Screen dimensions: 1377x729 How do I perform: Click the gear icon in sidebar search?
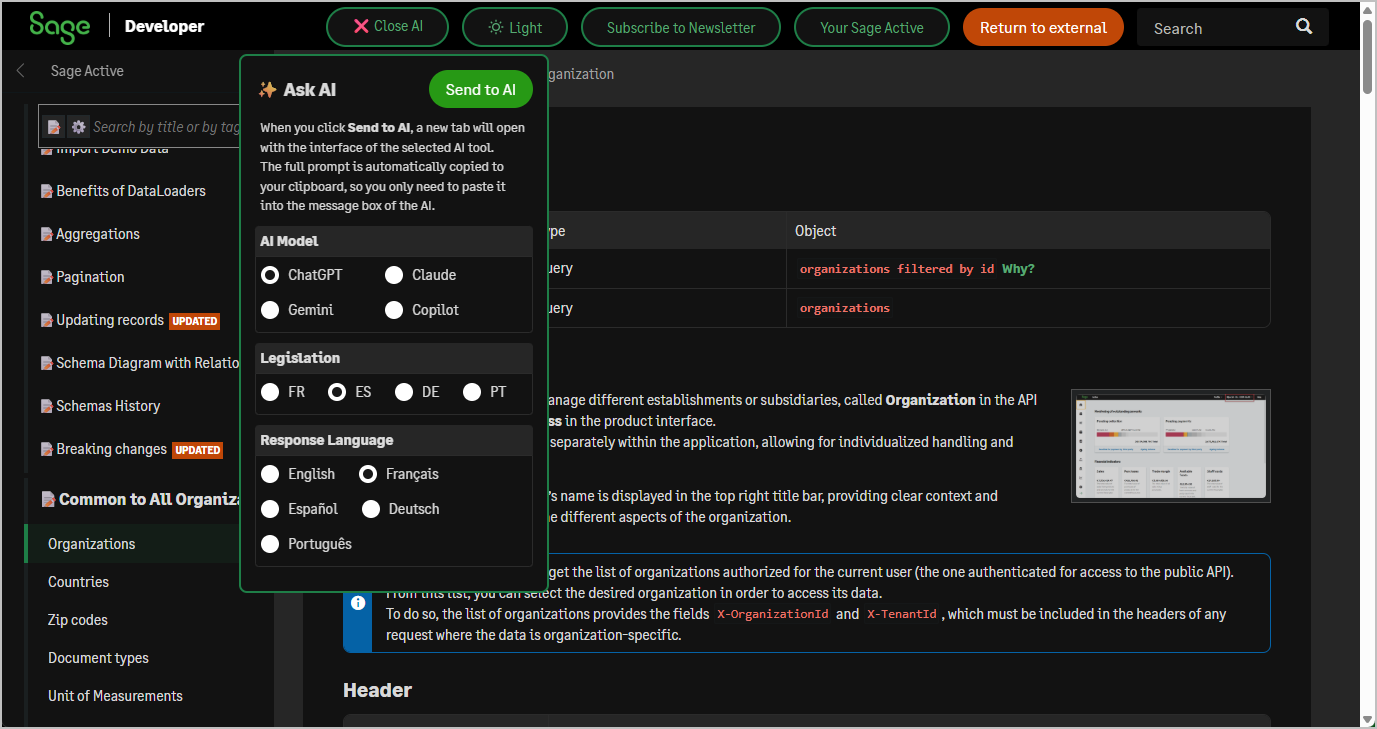(79, 127)
